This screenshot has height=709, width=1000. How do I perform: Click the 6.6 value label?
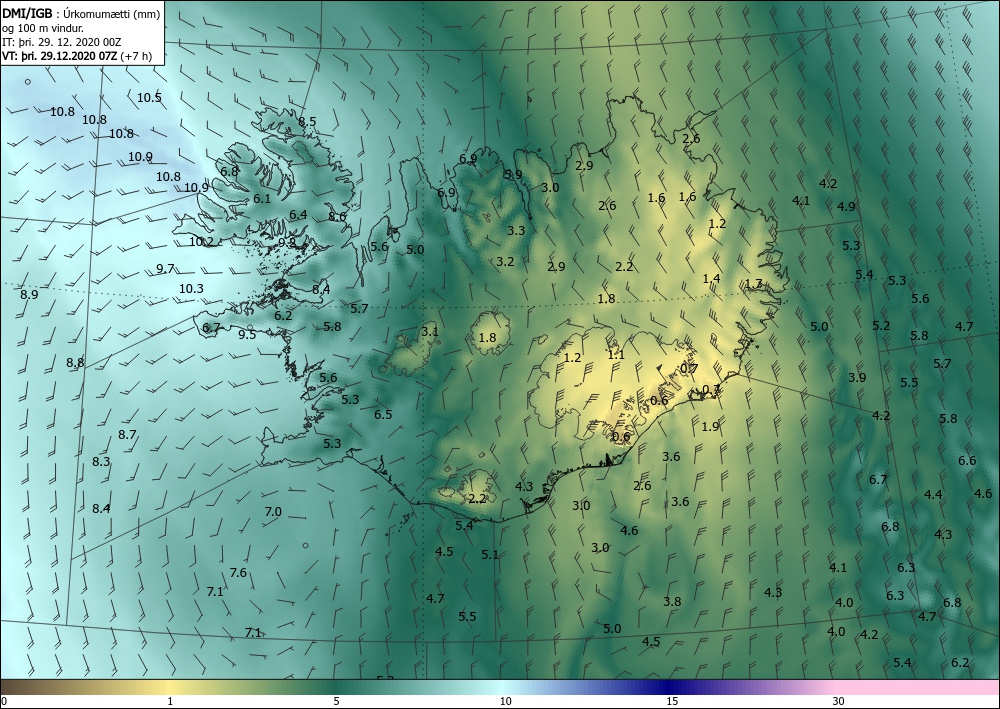click(x=967, y=460)
